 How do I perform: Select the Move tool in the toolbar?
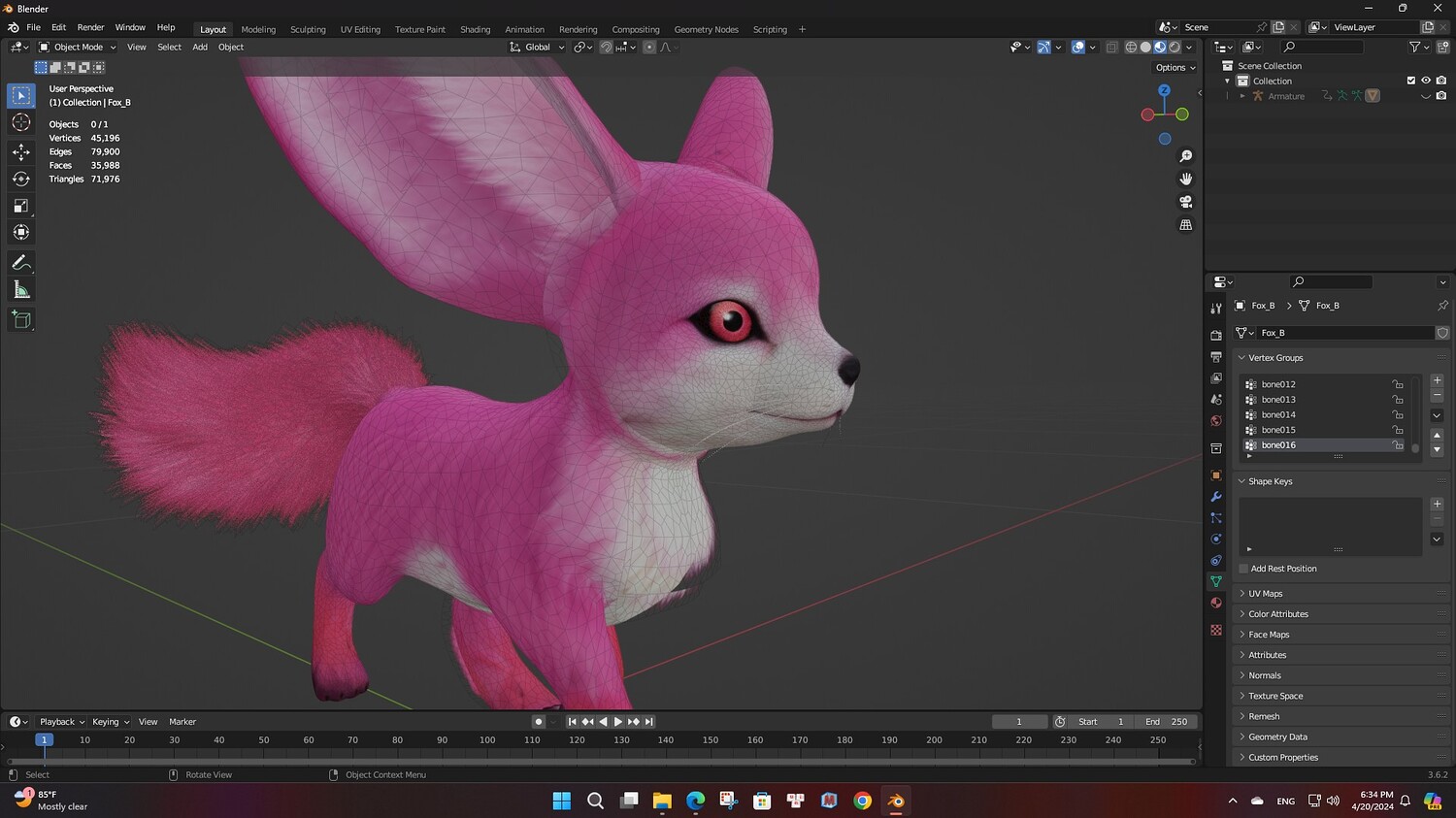tap(20, 151)
